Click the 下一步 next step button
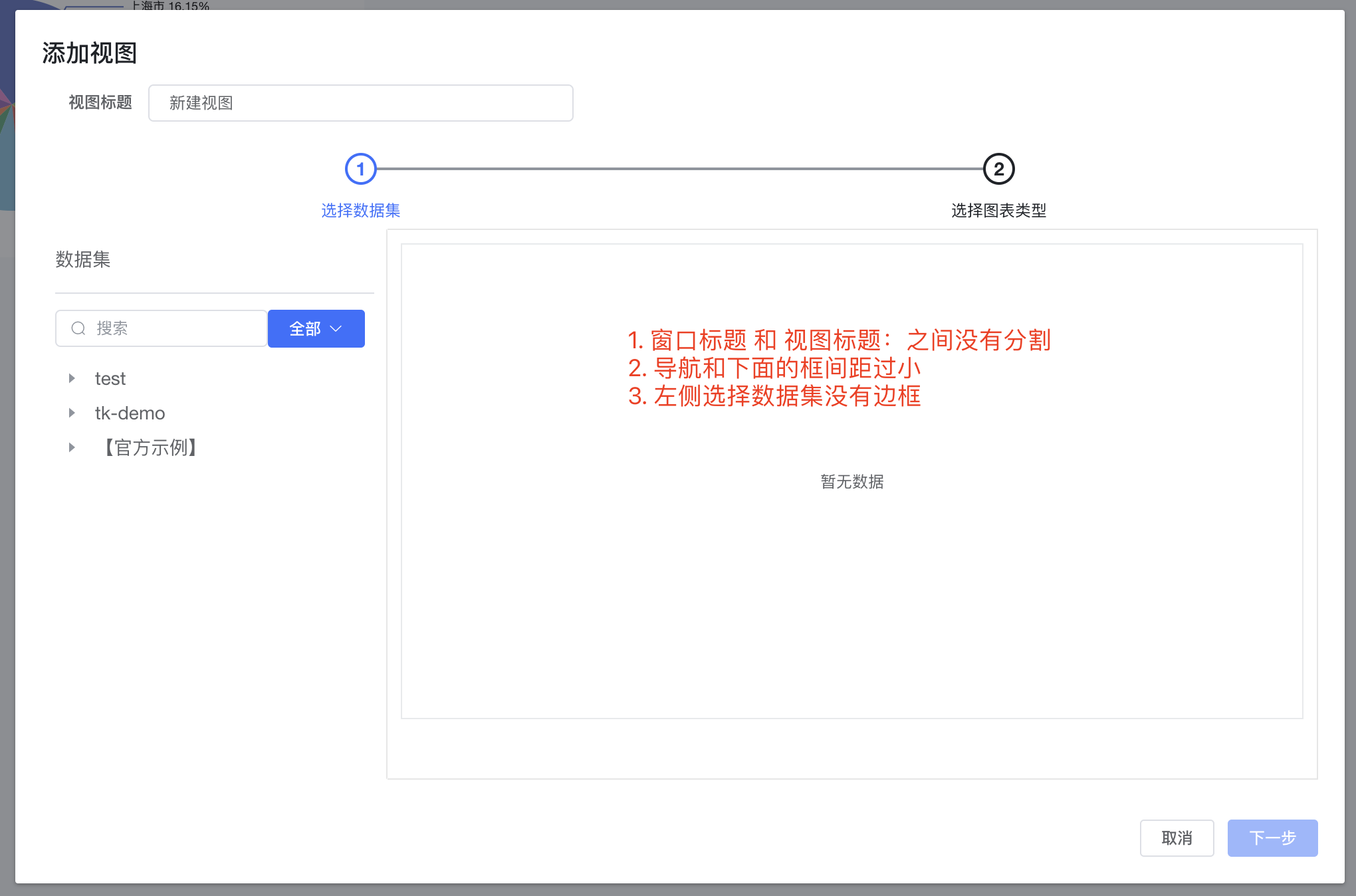 (x=1272, y=838)
